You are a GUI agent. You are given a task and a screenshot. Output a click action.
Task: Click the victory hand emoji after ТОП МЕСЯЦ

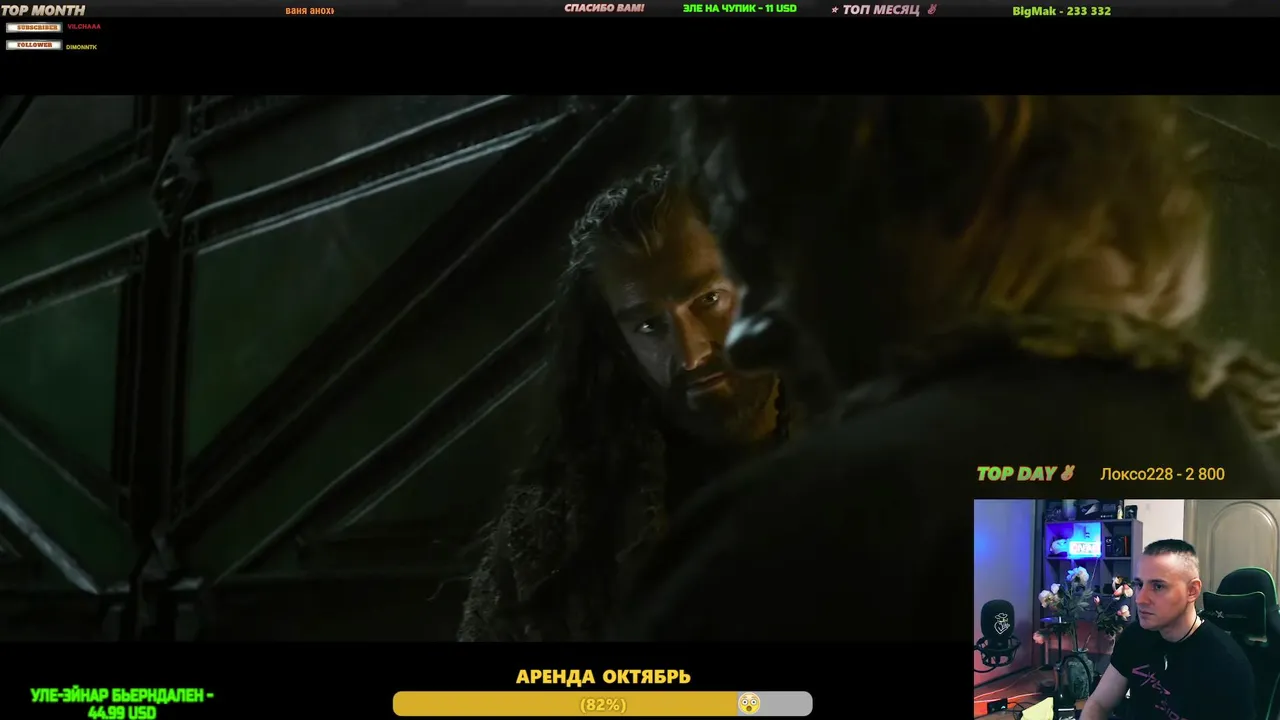click(932, 9)
